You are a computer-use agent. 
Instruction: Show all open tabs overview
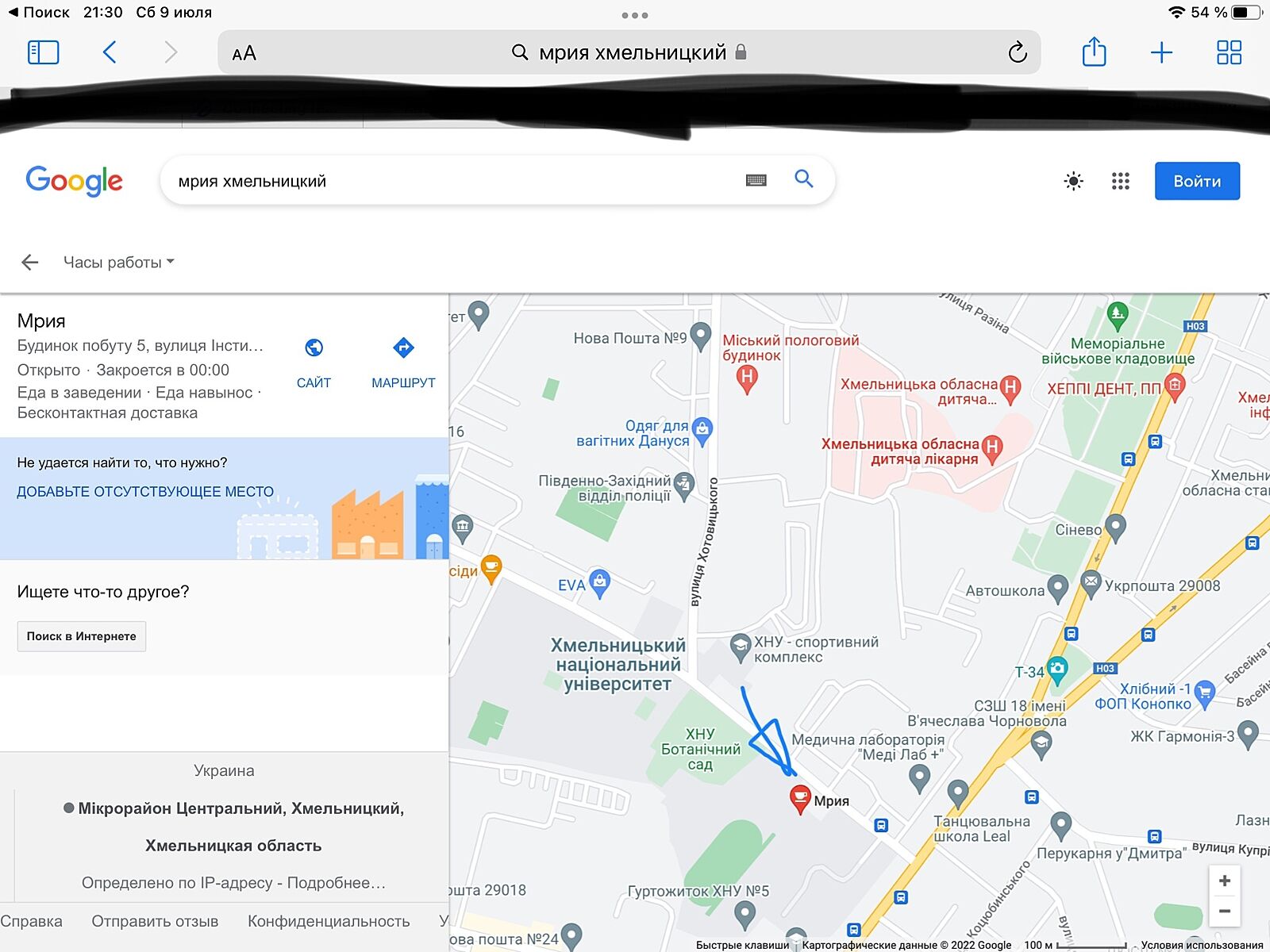click(1229, 52)
